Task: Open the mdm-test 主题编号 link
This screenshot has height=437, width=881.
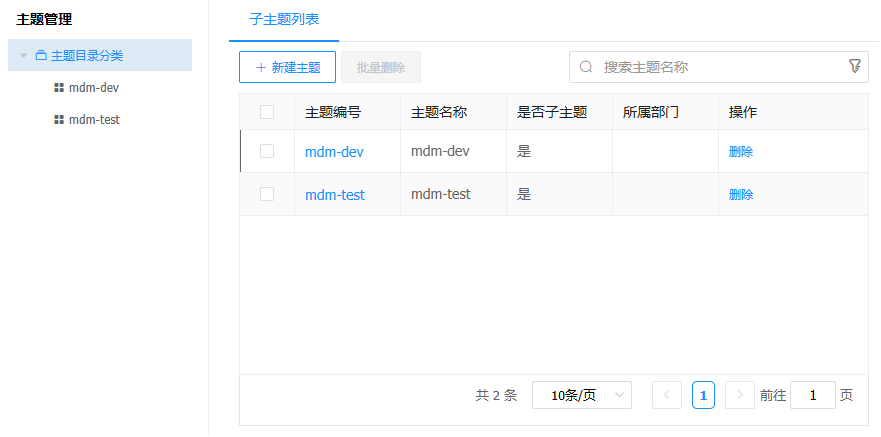Action: coord(335,195)
